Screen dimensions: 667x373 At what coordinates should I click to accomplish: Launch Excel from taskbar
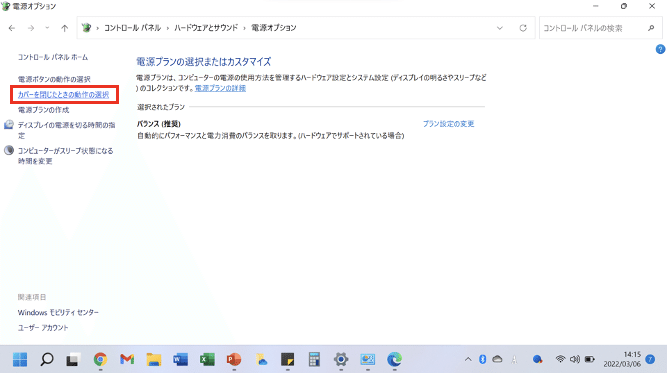pyautogui.click(x=207, y=359)
